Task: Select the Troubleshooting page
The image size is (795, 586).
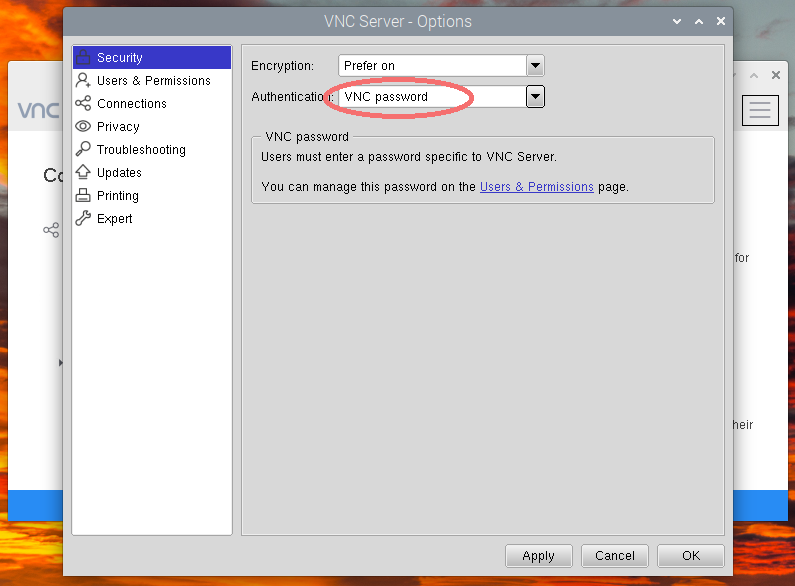Action: [152, 149]
